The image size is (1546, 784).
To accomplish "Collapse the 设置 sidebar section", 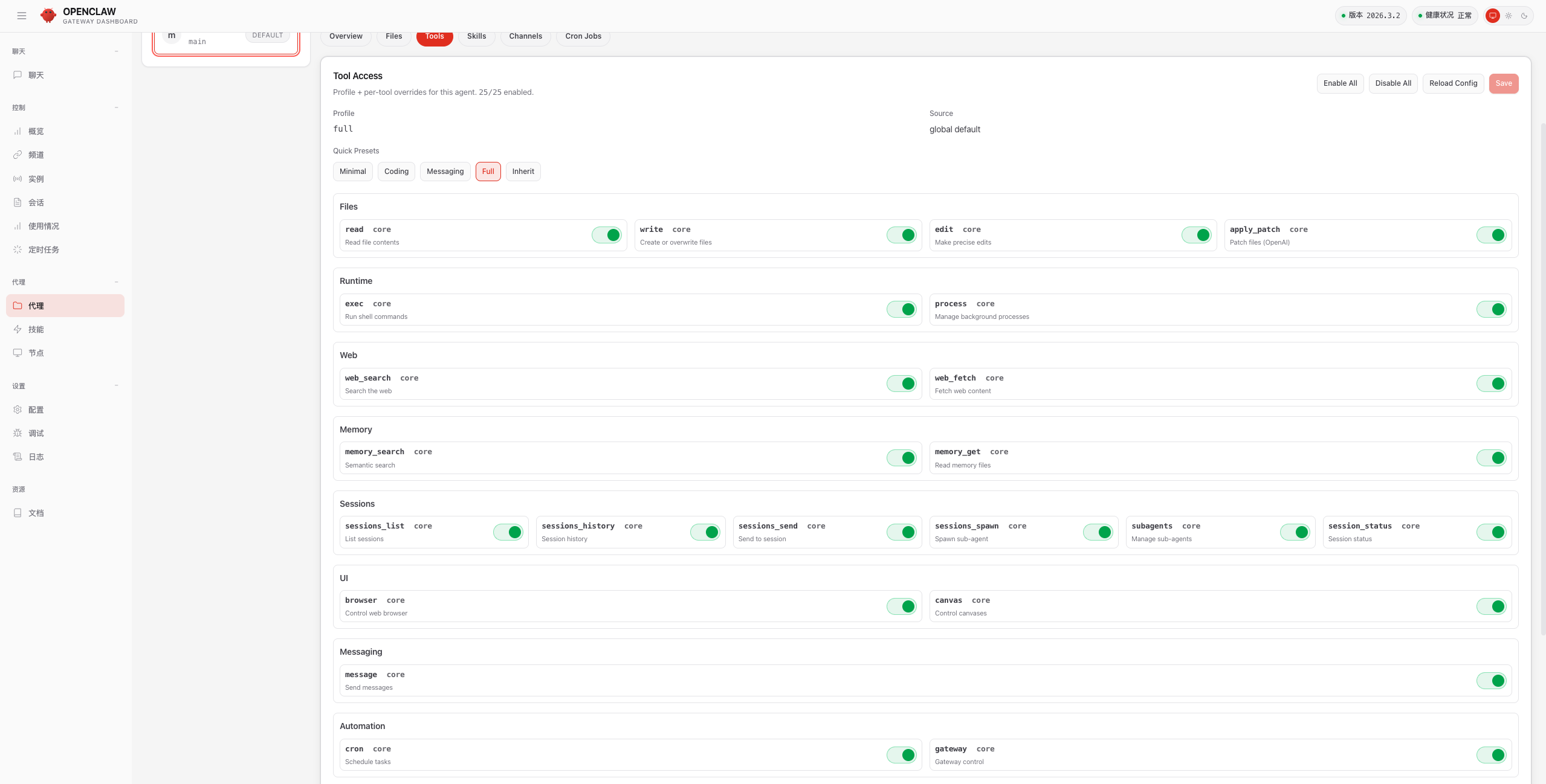I will 116,386.
